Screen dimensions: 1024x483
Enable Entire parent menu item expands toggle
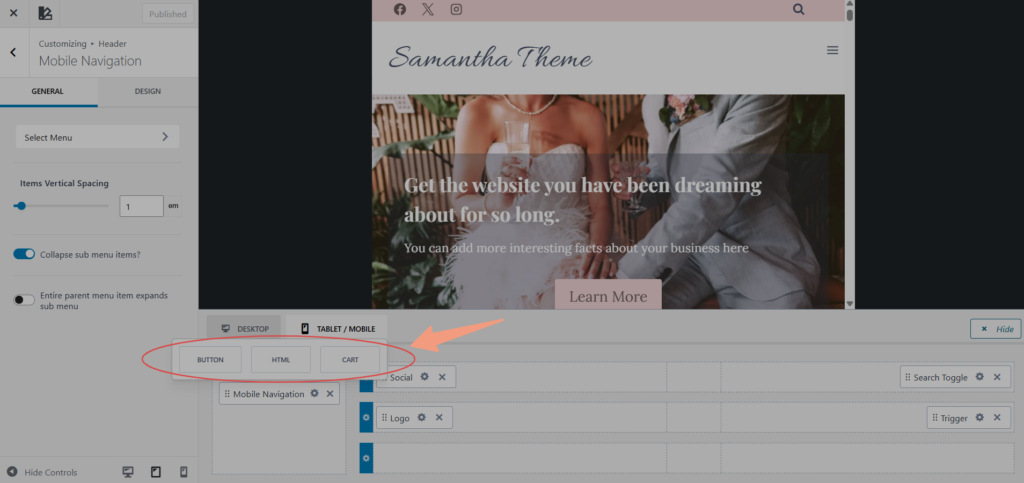24,300
